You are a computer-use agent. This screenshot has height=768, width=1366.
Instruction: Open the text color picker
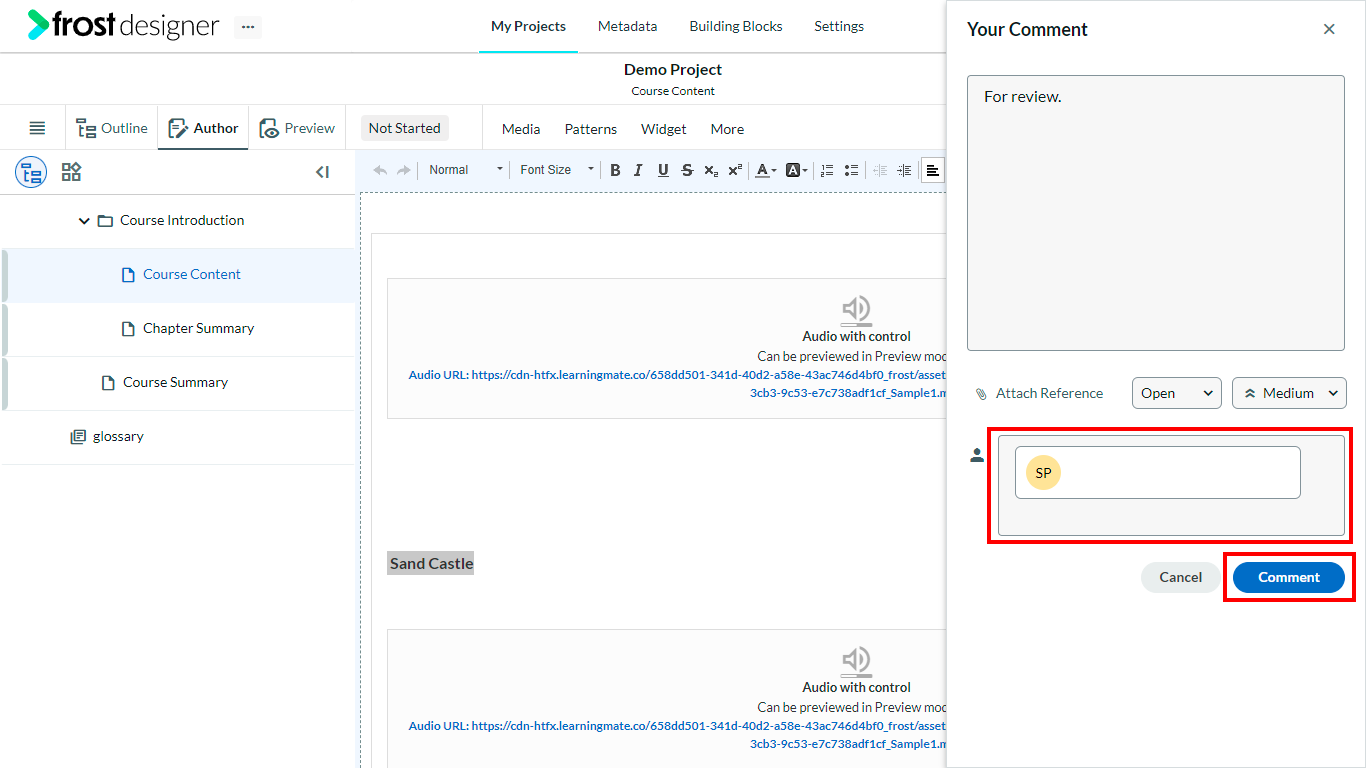[x=765, y=170]
